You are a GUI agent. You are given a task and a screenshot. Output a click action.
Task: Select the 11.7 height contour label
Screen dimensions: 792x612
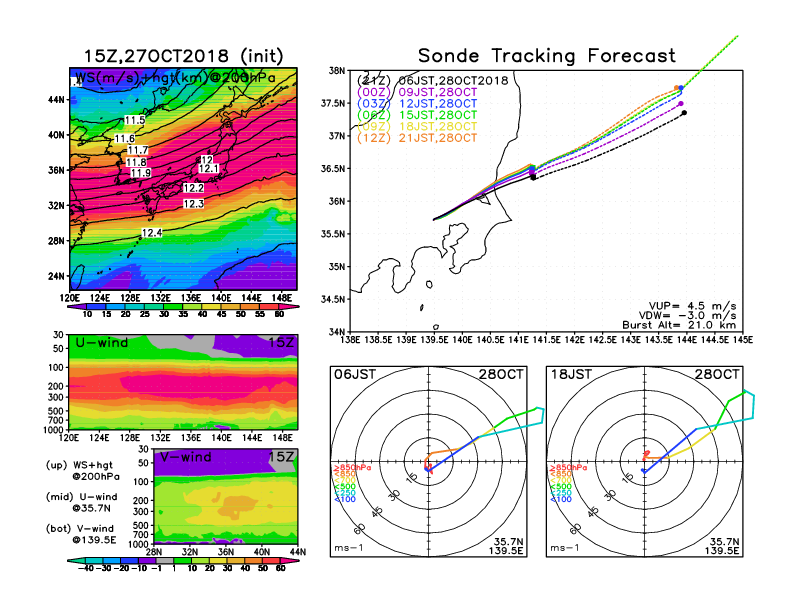coord(137,150)
